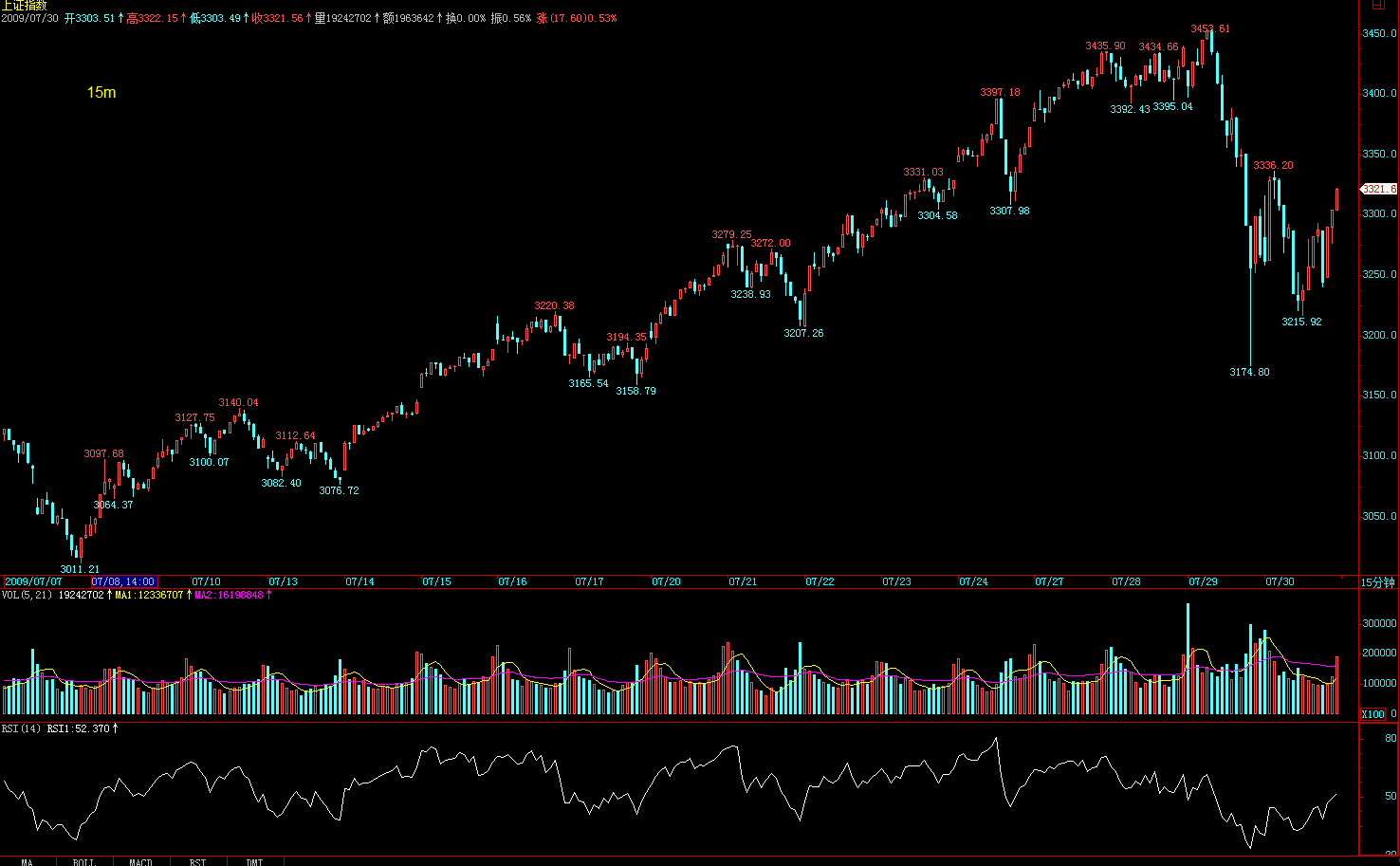Click the high label 3220.38
1400x866 pixels.
click(x=554, y=305)
